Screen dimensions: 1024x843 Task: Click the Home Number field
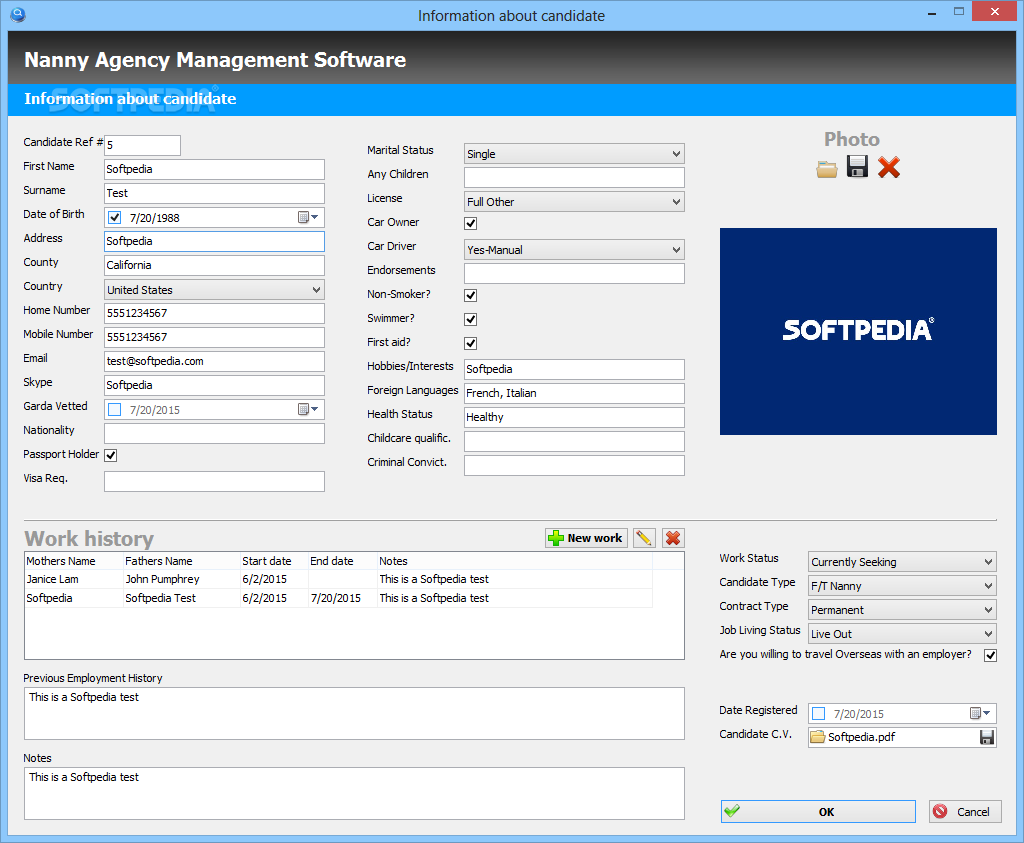tap(214, 313)
